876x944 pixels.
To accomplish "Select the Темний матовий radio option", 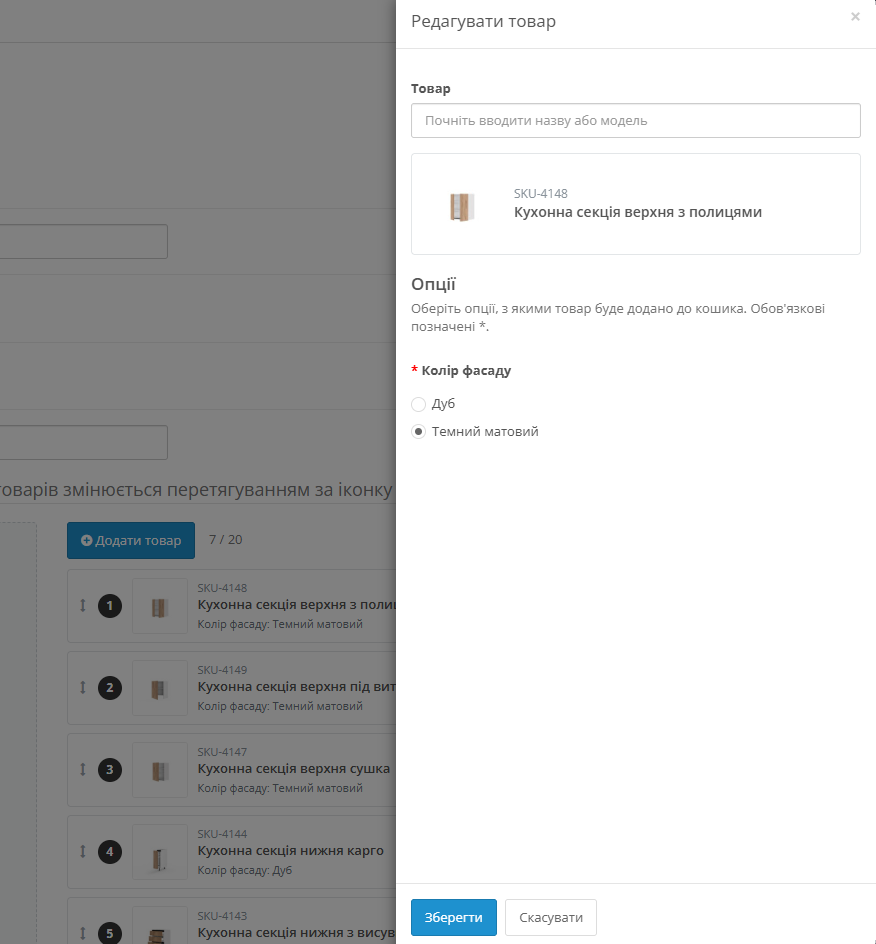I will pyautogui.click(x=418, y=432).
